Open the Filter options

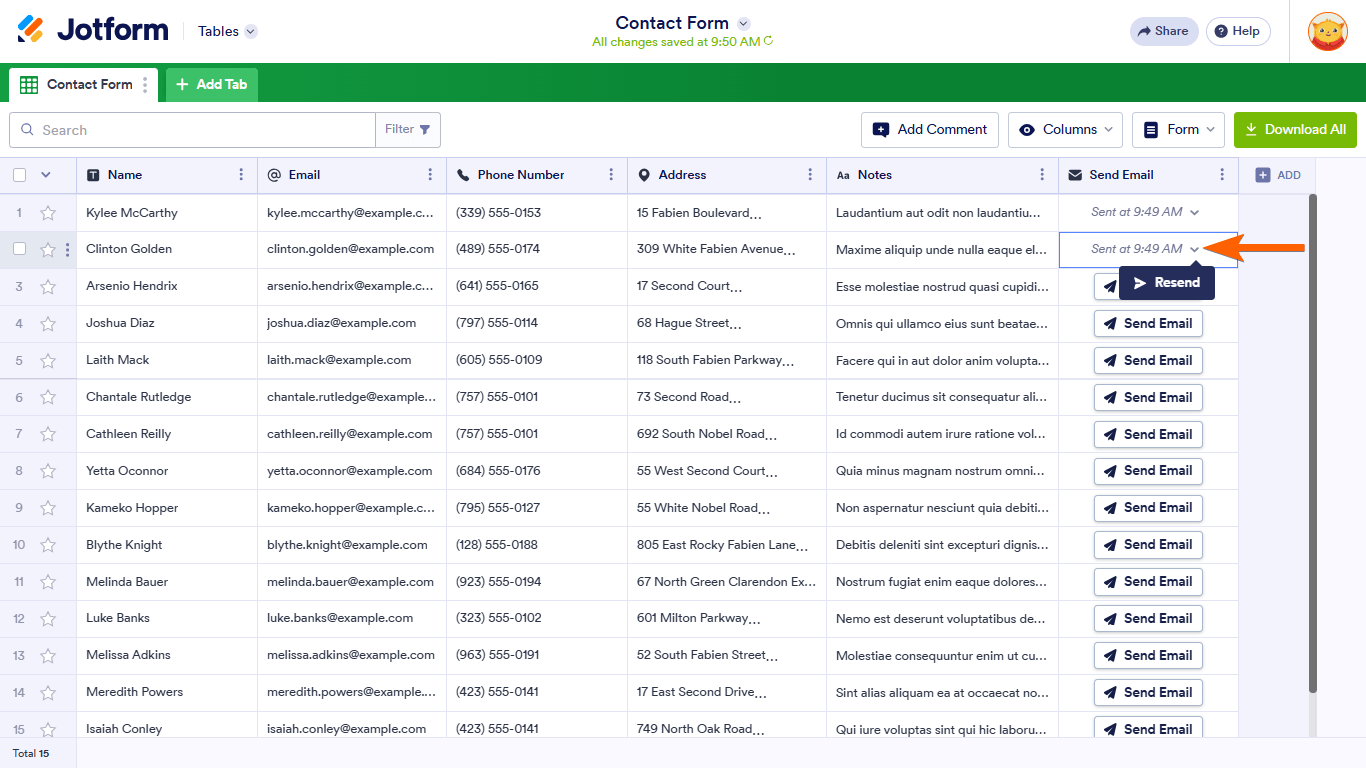click(x=408, y=130)
